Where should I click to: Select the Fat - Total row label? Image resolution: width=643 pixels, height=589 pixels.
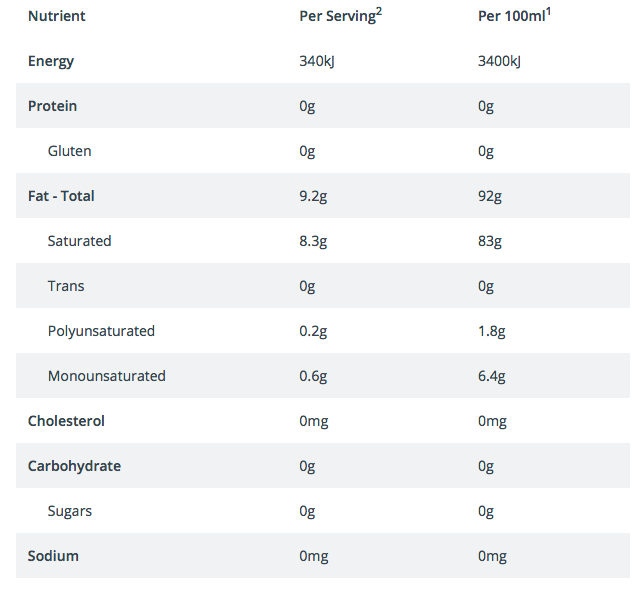point(61,196)
